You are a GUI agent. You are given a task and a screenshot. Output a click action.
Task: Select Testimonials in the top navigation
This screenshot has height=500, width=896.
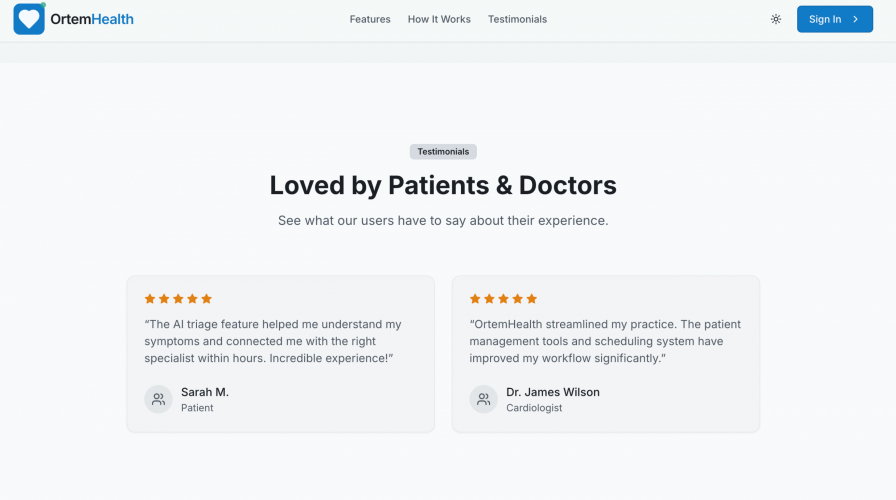[x=517, y=19]
